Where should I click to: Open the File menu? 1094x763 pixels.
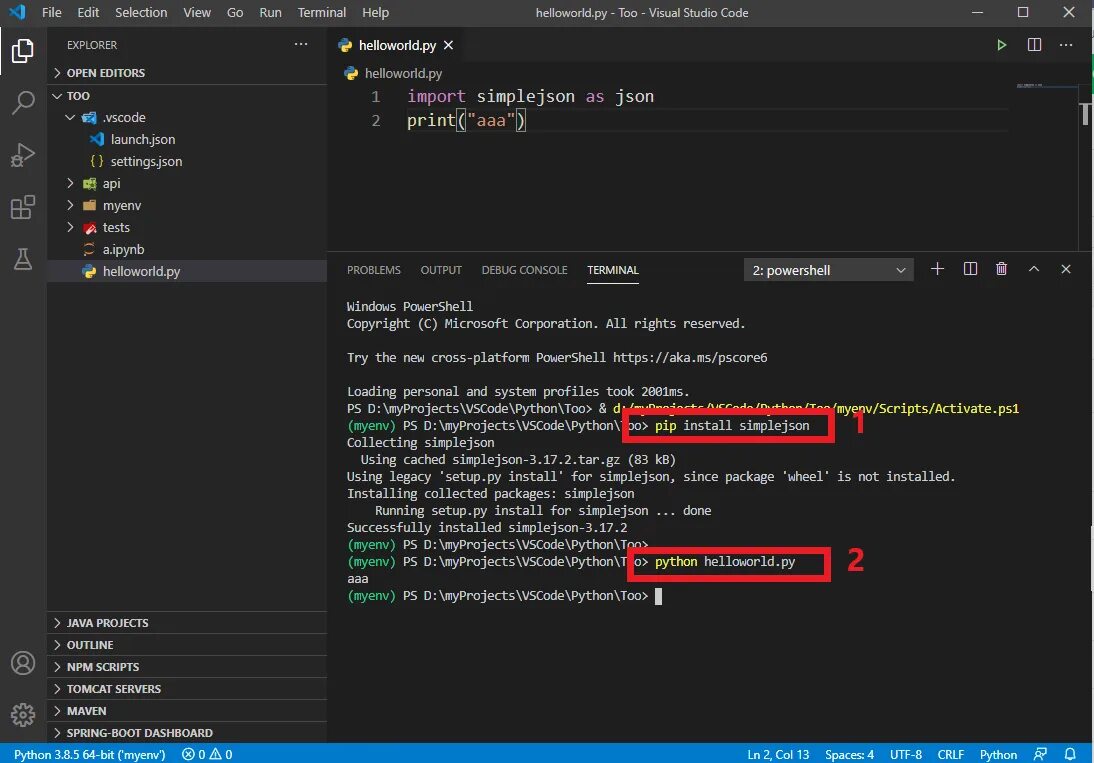click(x=52, y=13)
